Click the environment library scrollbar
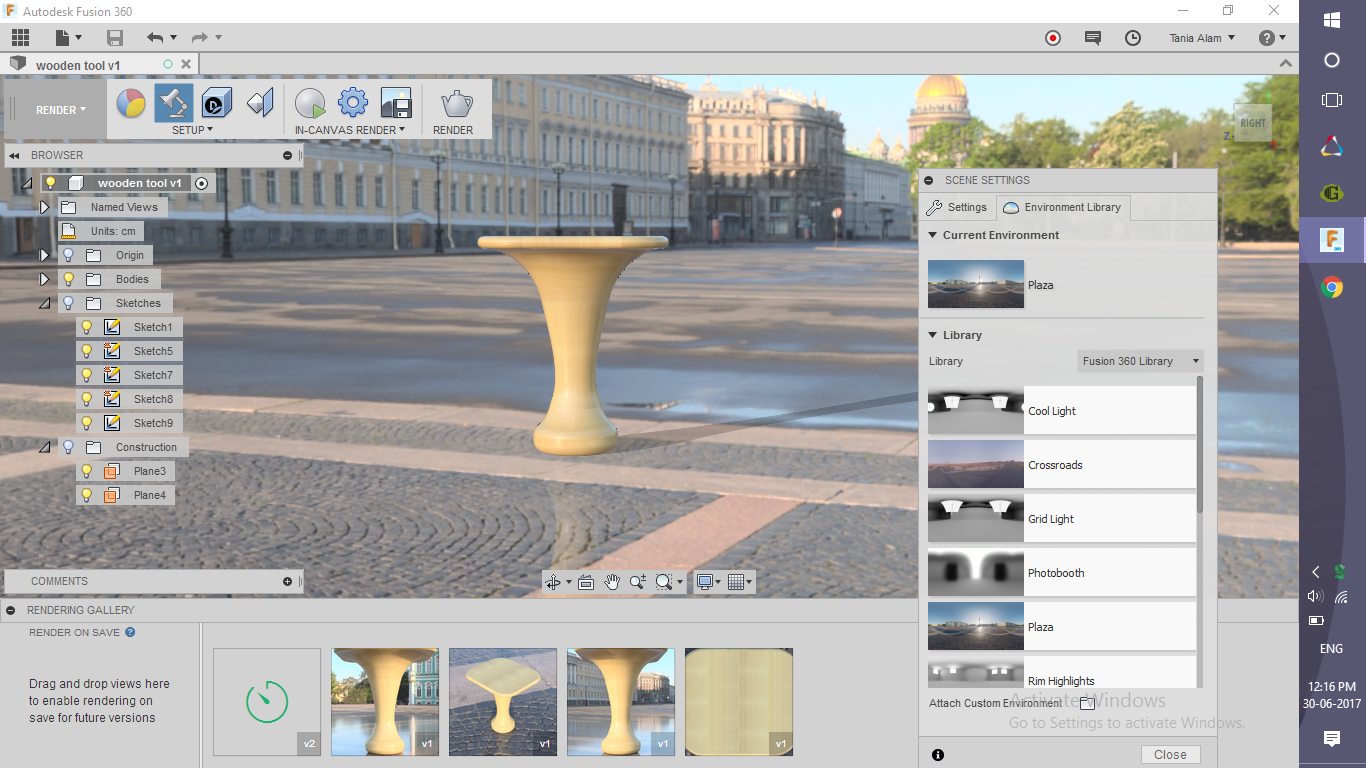The height and width of the screenshot is (768, 1366). [1200, 445]
